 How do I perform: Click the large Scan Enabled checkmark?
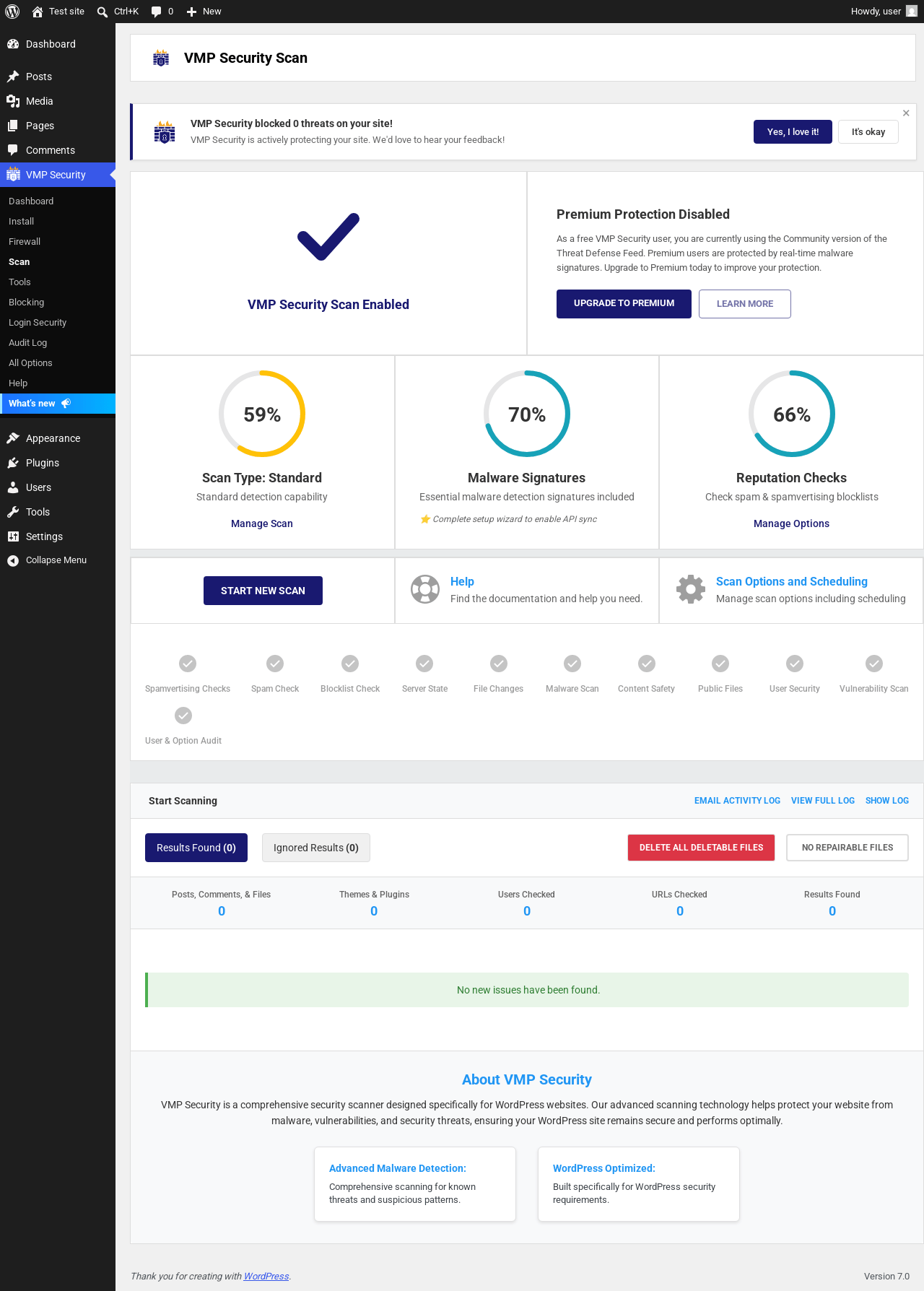328,237
